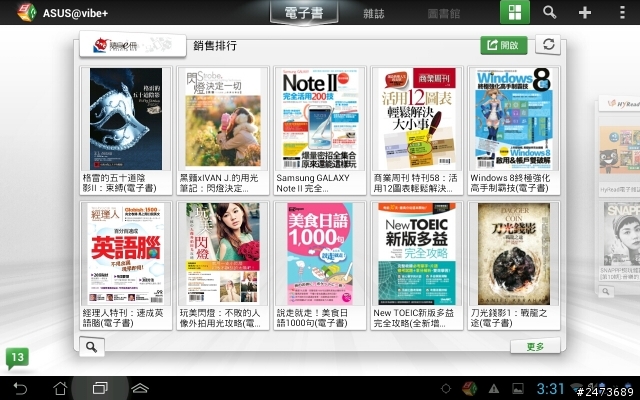Open the Windows 8 終極強化 book cover

[513, 118]
